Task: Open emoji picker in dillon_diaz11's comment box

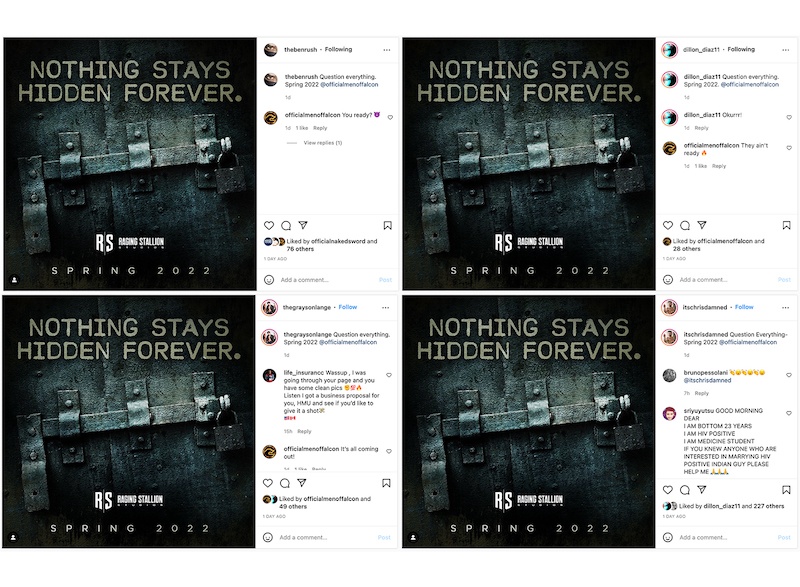Action: [x=667, y=279]
